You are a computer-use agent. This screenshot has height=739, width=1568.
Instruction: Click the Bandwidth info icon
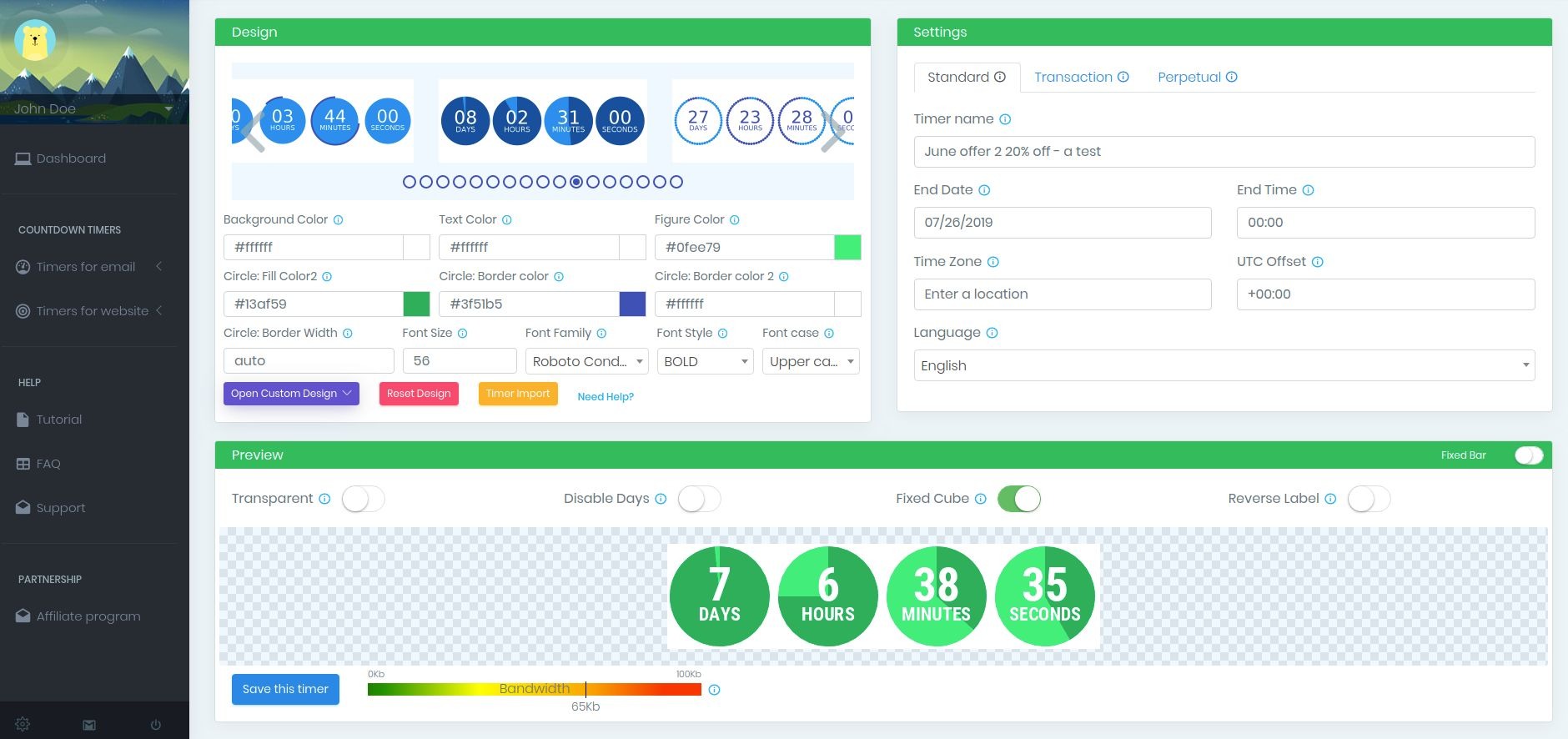click(714, 690)
